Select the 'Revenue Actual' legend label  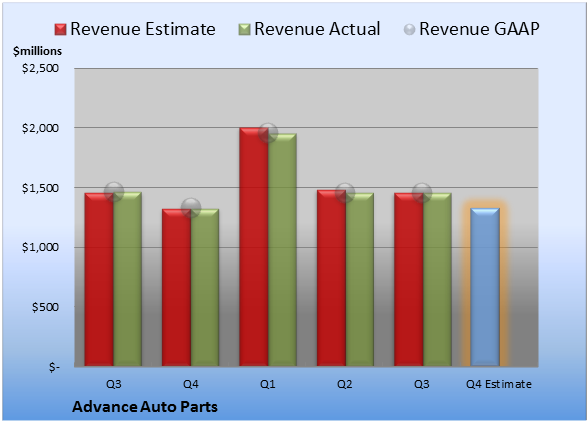pos(317,29)
